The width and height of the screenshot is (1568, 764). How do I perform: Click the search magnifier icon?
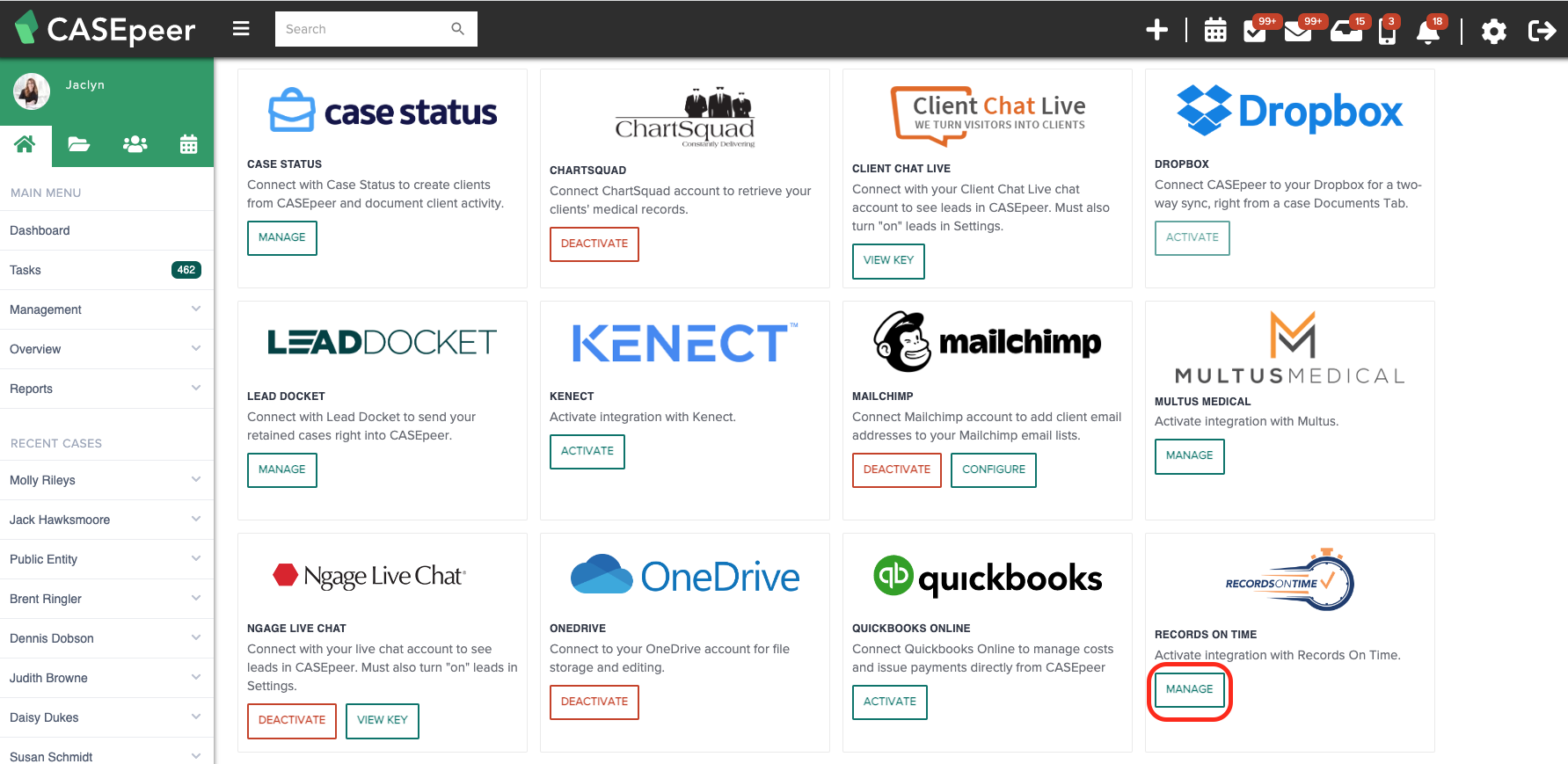(457, 29)
